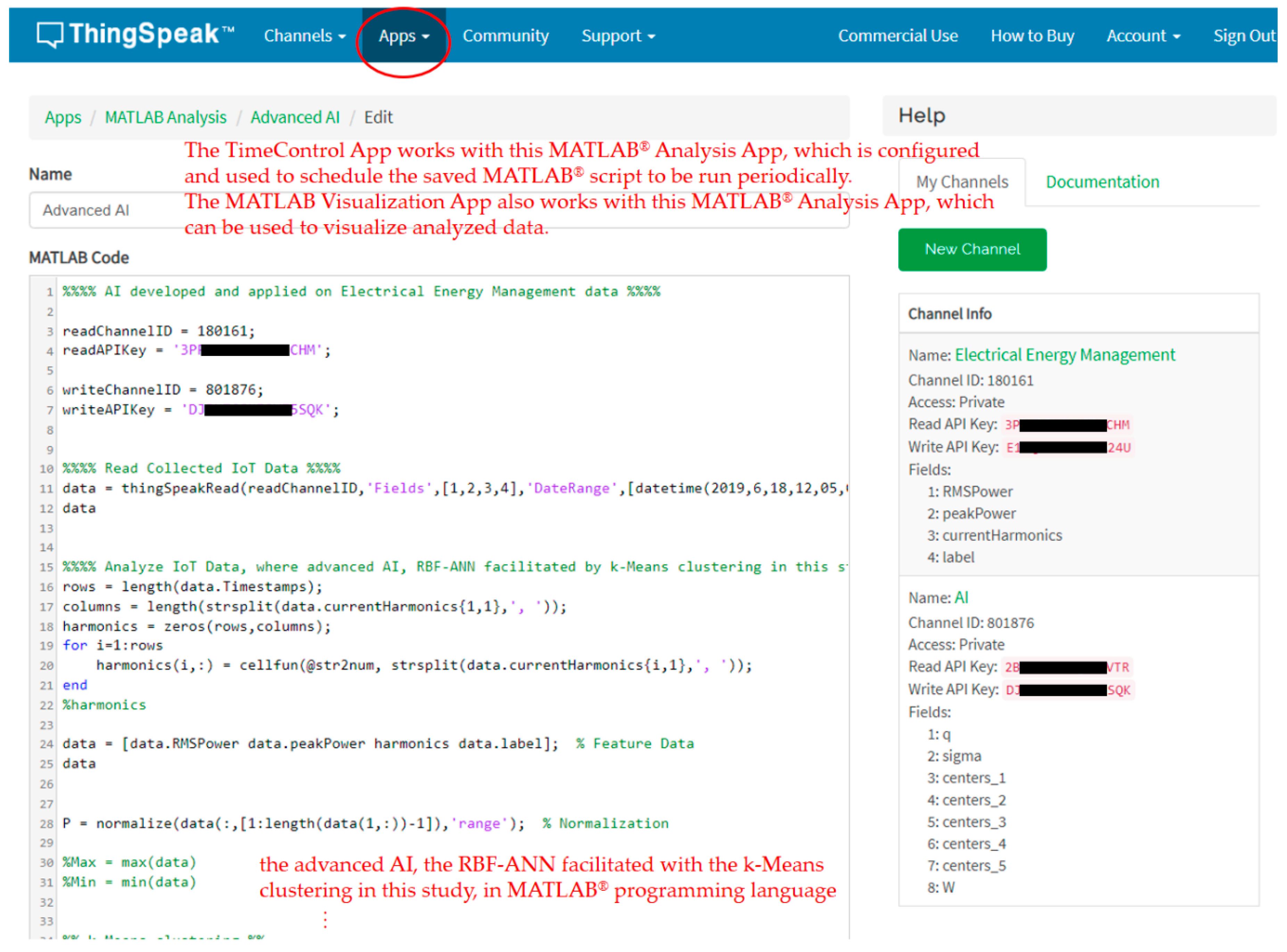The height and width of the screenshot is (952, 1287).
Task: Click the Channel Info panel header
Action: (1078, 314)
